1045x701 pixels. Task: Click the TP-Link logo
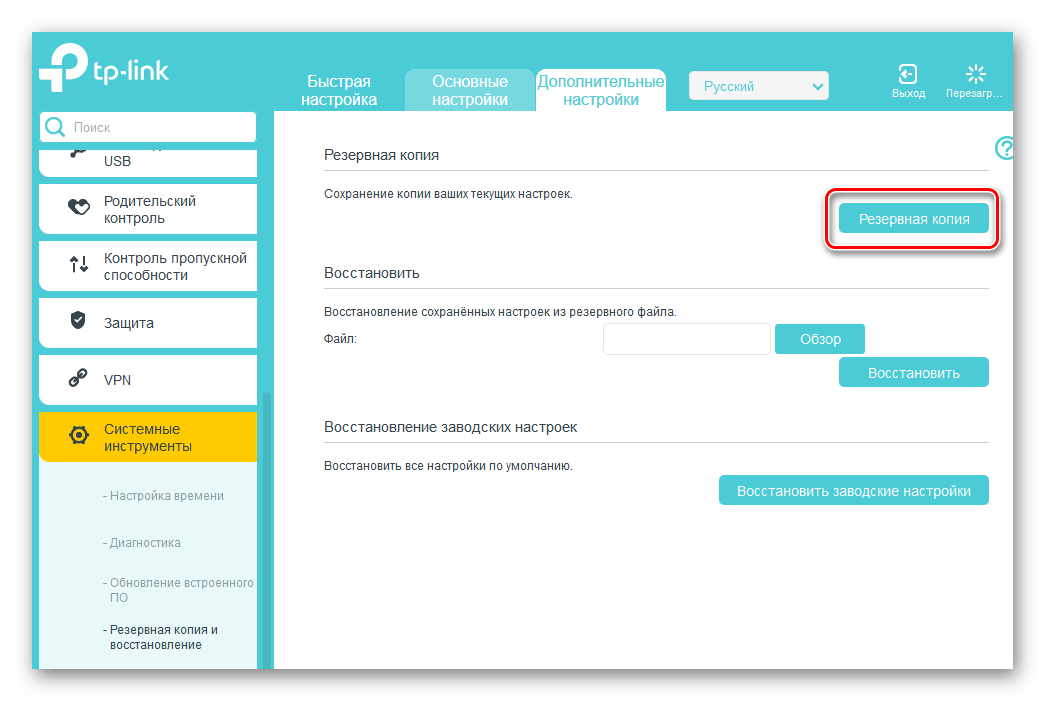103,72
